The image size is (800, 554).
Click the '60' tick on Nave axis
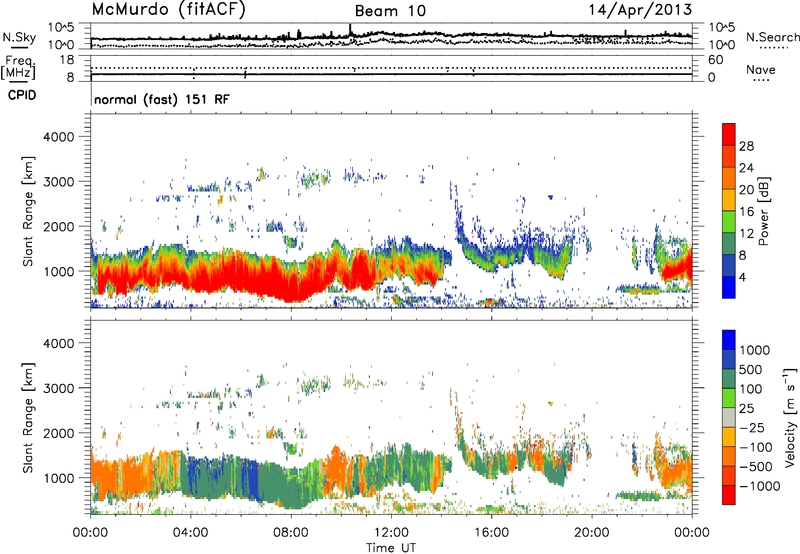(x=715, y=60)
